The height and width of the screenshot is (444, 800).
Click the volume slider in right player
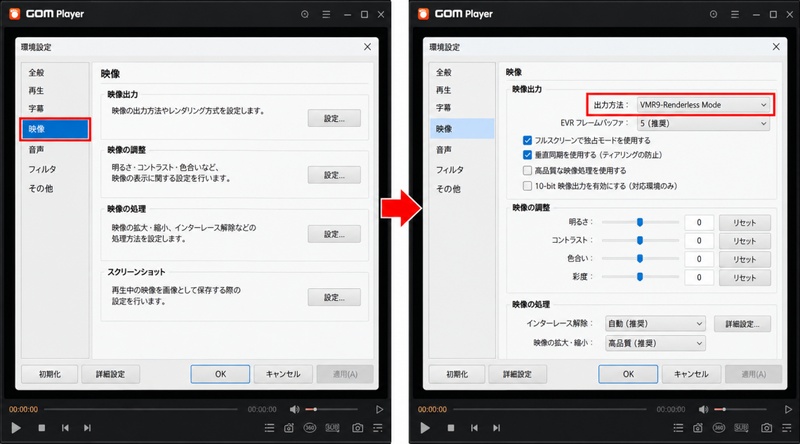tap(740, 409)
